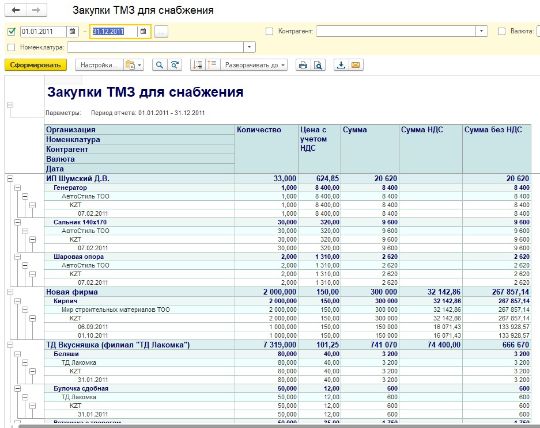Go forward with the right arrow button
540x428 pixels.
(36, 10)
